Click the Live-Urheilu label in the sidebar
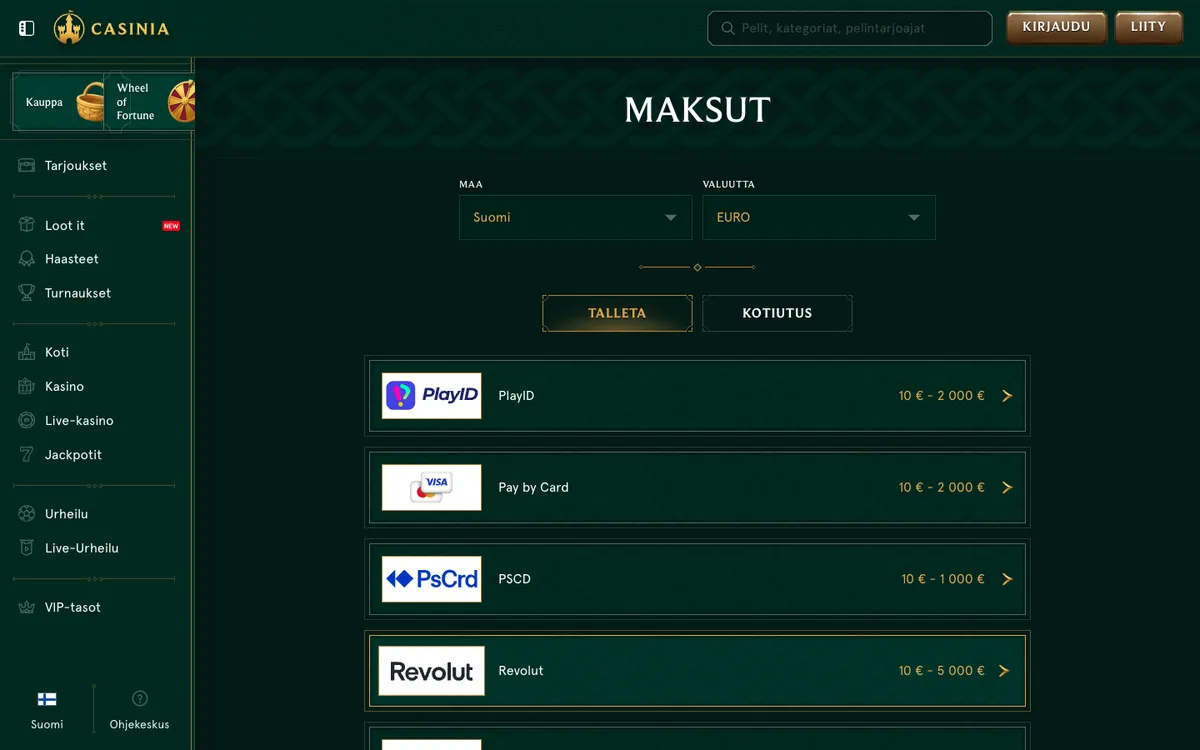1200x750 pixels. pos(82,548)
